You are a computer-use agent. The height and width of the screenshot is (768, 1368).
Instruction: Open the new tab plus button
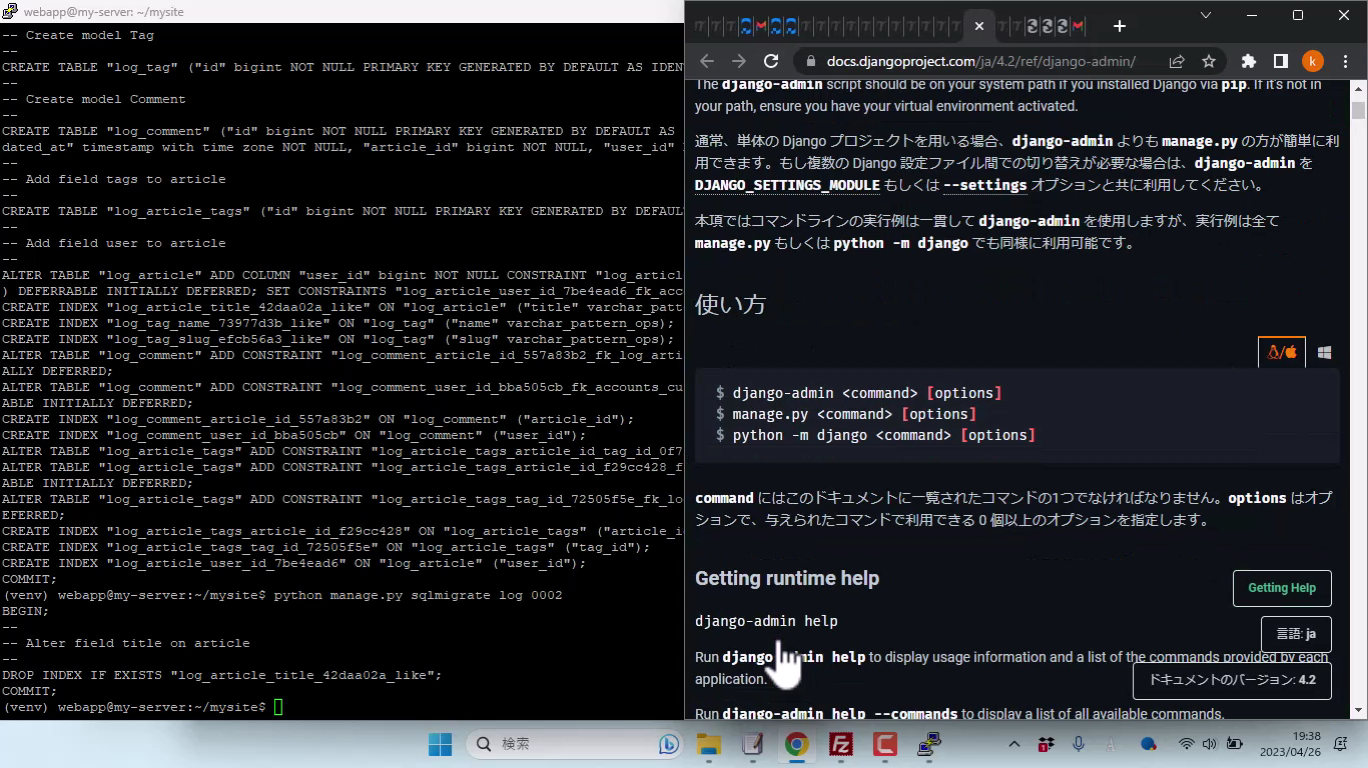tap(1119, 26)
